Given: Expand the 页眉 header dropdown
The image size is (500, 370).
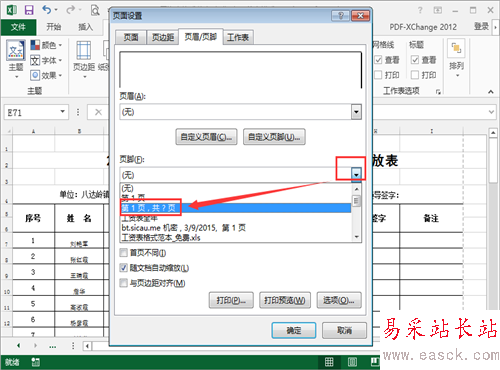Looking at the screenshot, I should click(356, 112).
